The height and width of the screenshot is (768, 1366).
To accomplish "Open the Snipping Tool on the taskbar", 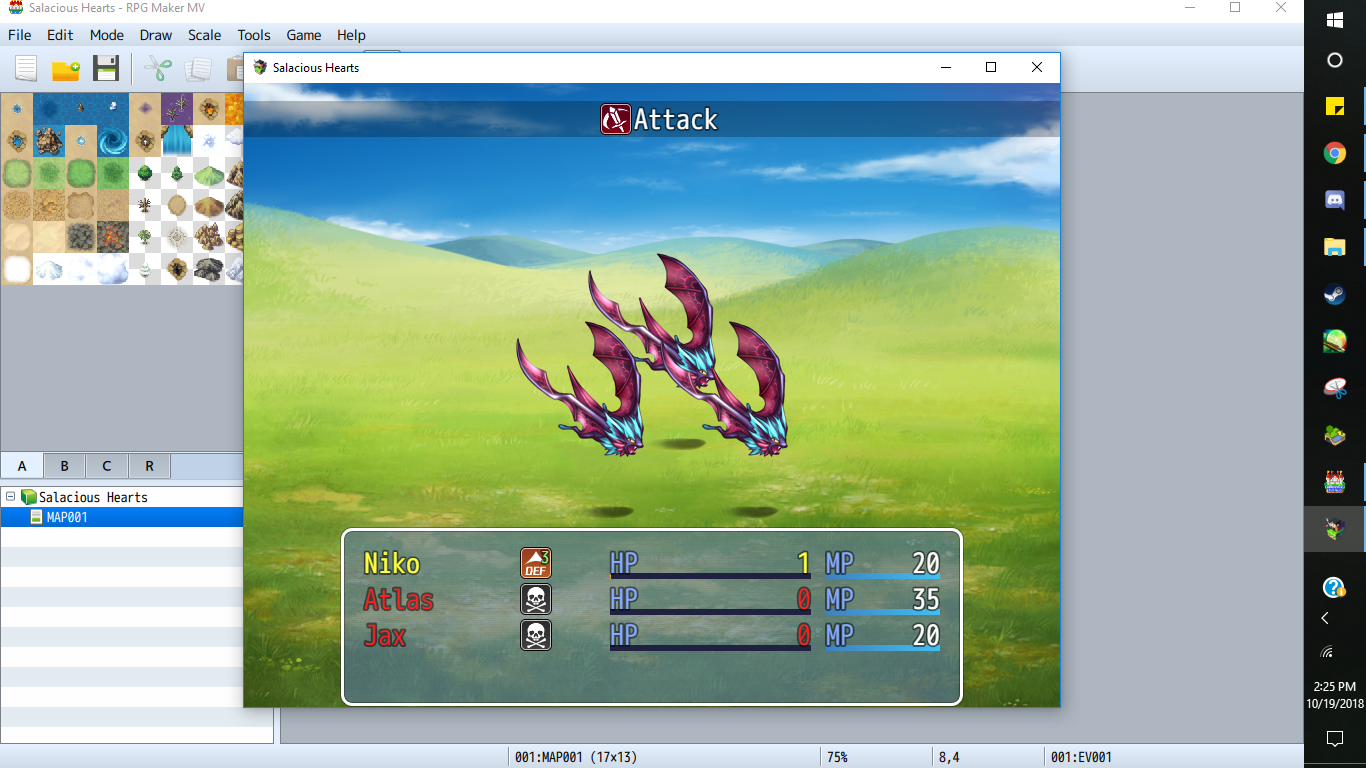I will click(x=1334, y=388).
